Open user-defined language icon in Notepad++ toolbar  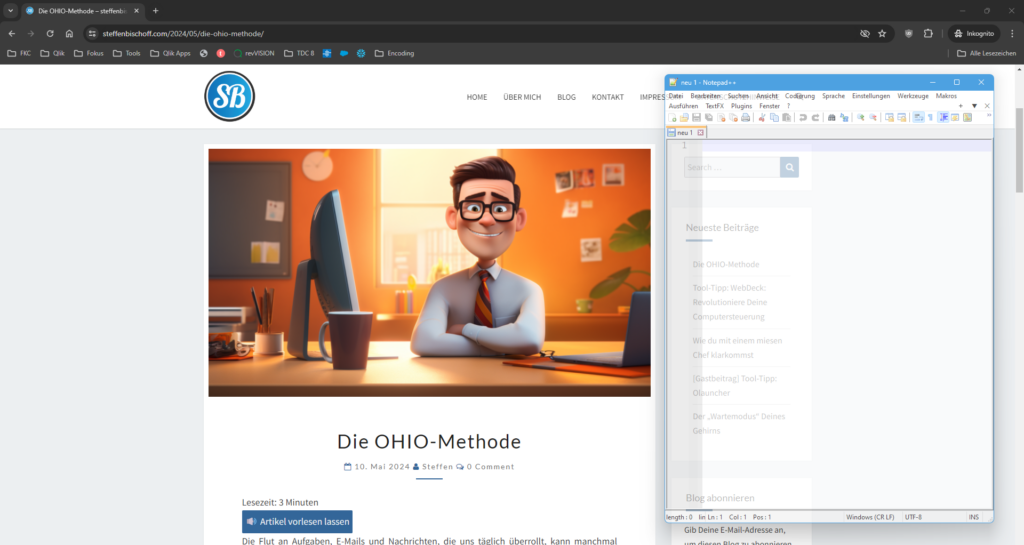coord(955,117)
